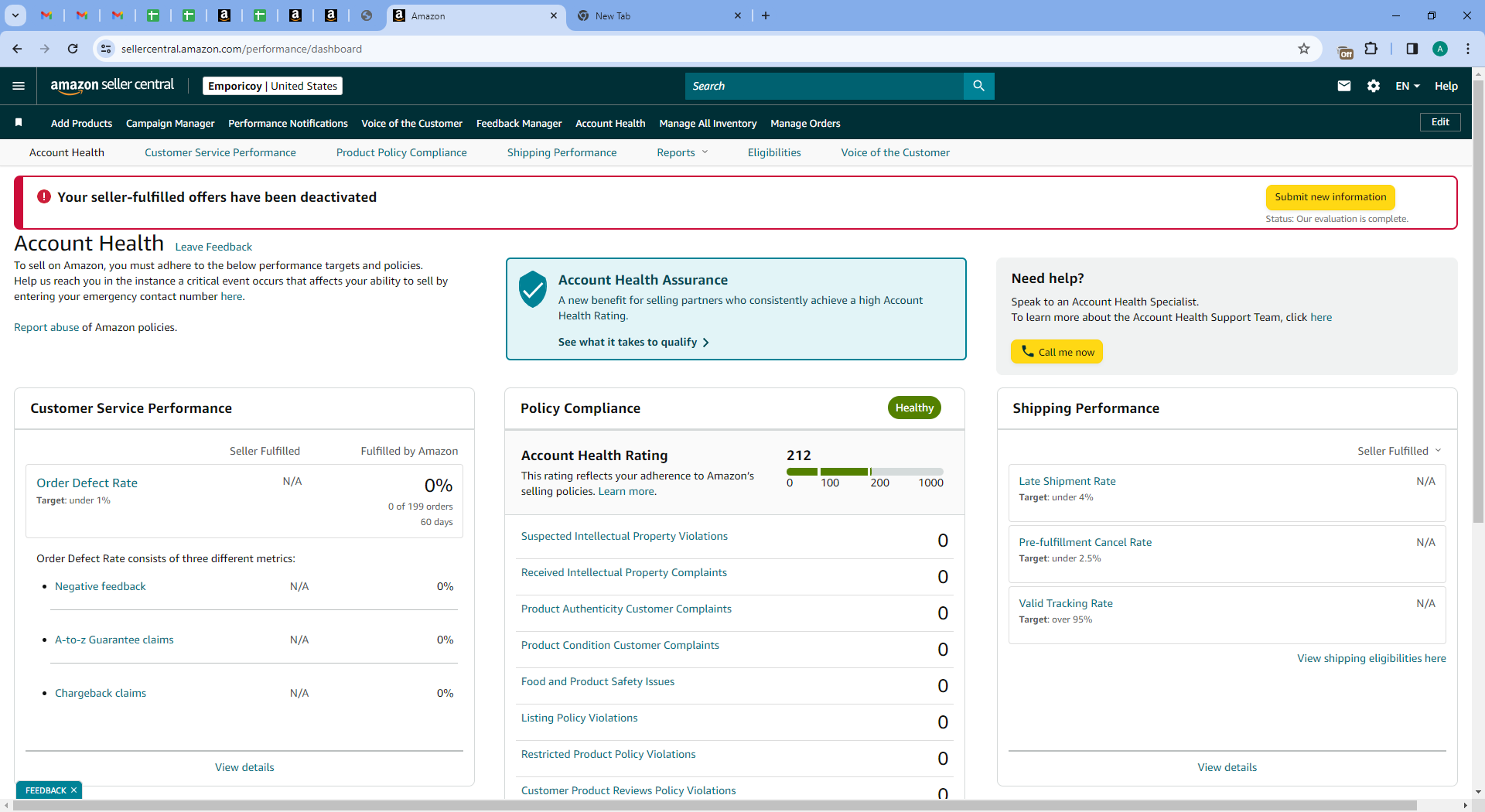This screenshot has height=812, width=1485.
Task: Open a new browser tab with plus
Action: pyautogui.click(x=766, y=15)
